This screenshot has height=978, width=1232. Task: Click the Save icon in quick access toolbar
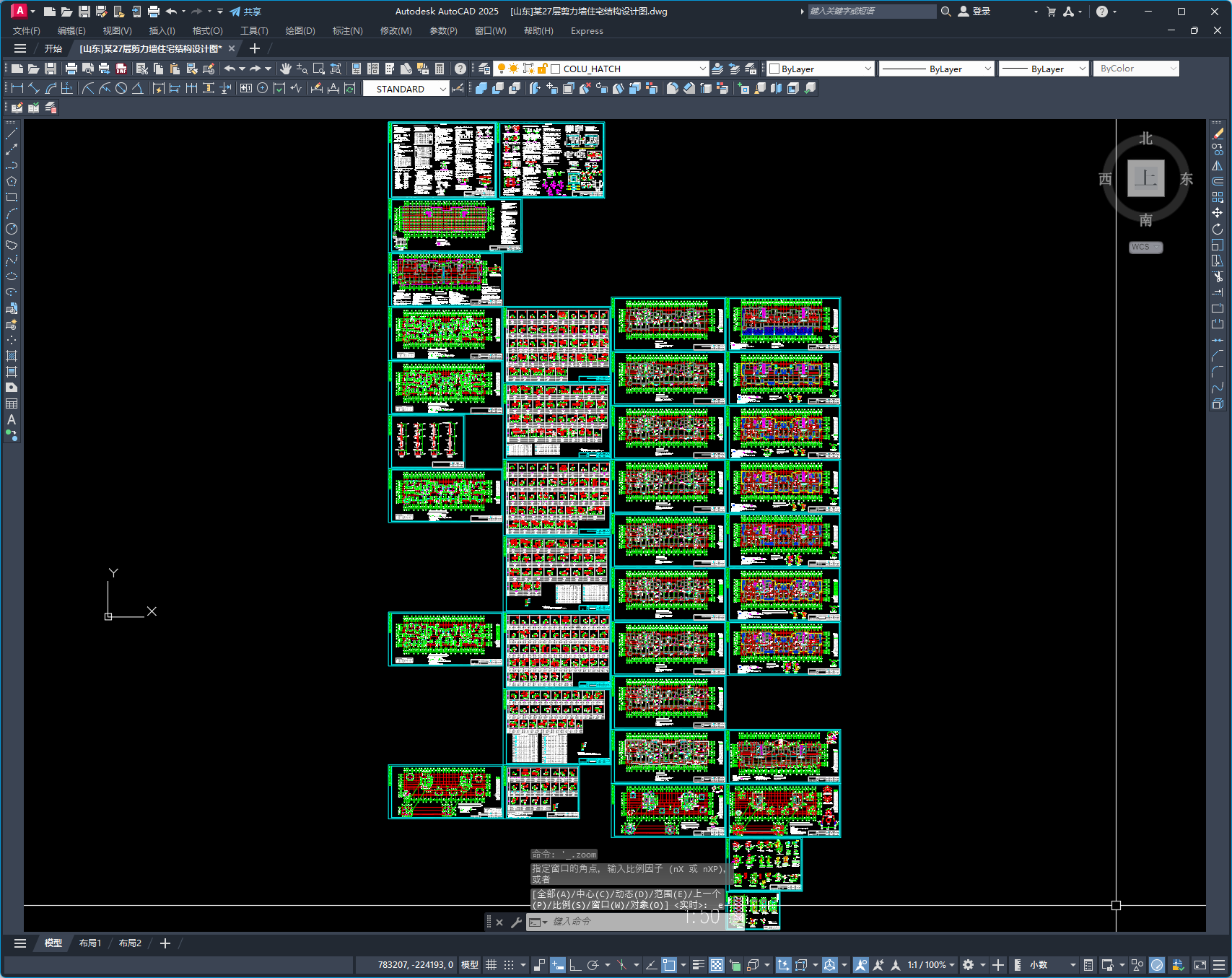tap(84, 12)
